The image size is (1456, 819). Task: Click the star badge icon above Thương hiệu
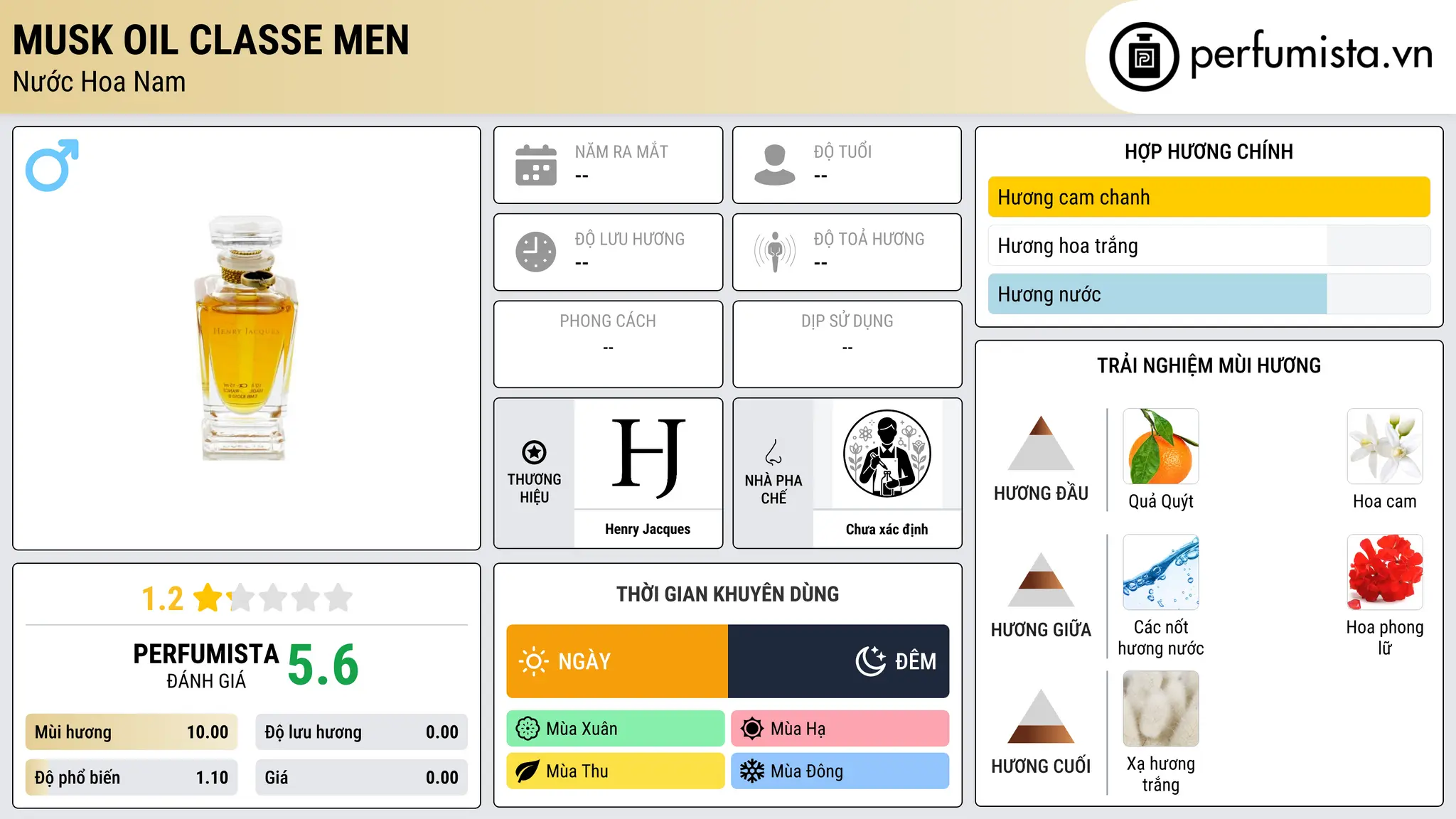coord(534,452)
